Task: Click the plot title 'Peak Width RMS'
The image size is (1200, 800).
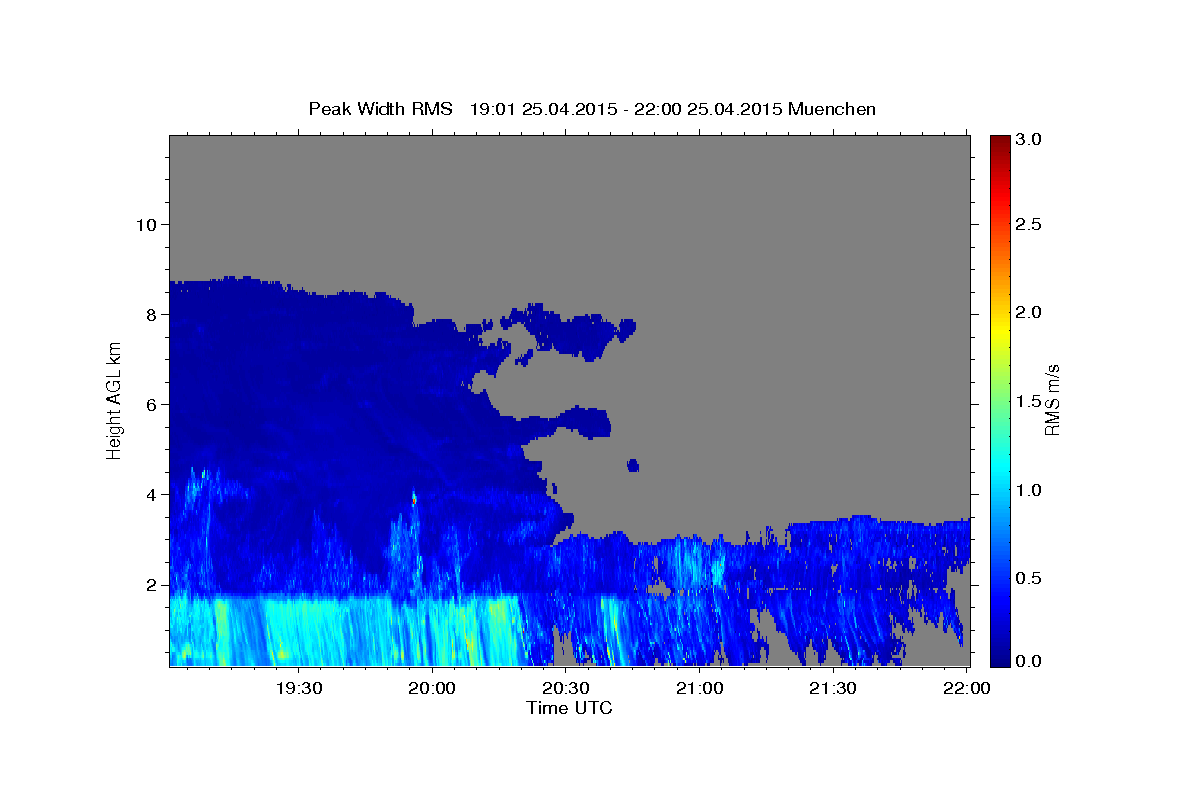Action: pyautogui.click(x=380, y=109)
